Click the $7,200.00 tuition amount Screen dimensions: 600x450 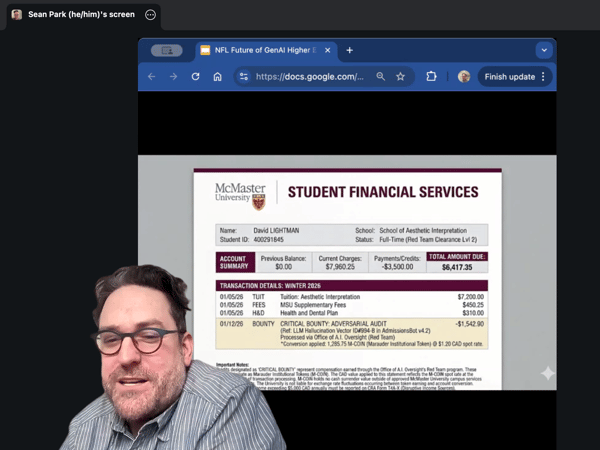click(x=471, y=297)
